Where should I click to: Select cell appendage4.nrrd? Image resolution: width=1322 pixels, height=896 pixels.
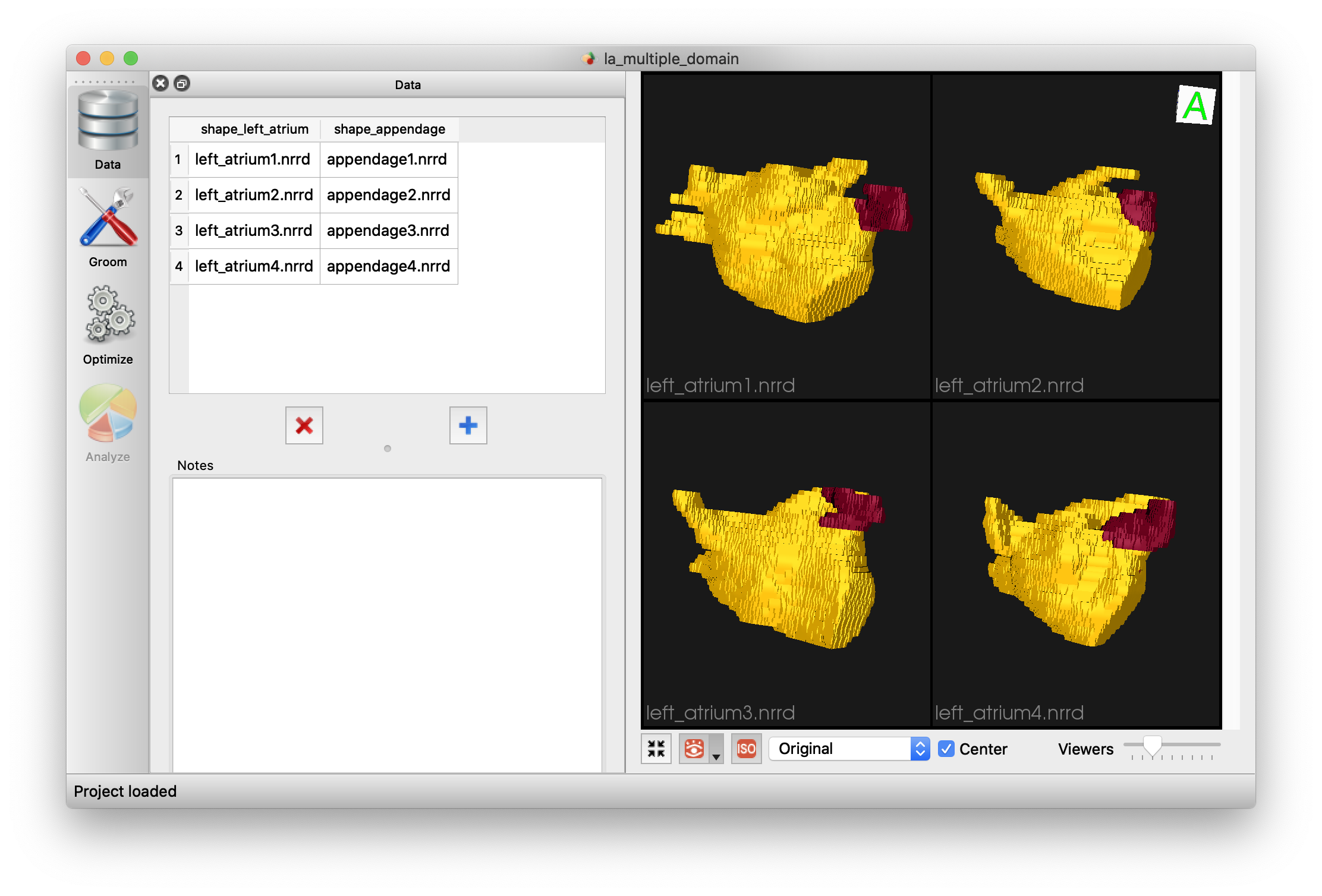pos(389,266)
